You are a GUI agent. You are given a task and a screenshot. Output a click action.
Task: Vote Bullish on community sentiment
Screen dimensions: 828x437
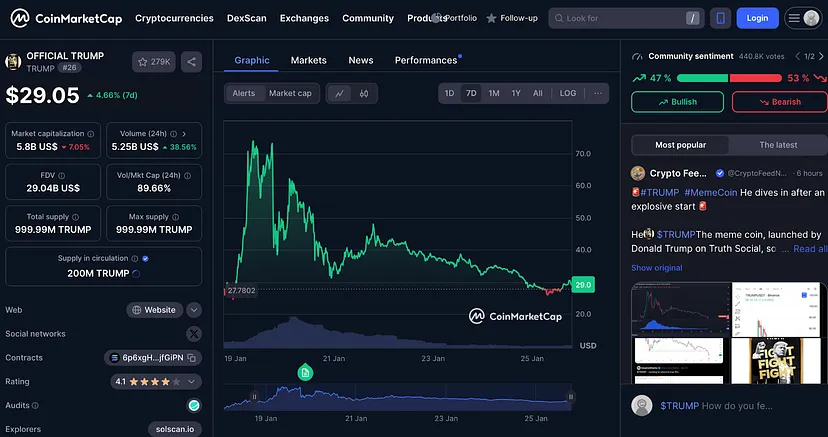point(678,102)
